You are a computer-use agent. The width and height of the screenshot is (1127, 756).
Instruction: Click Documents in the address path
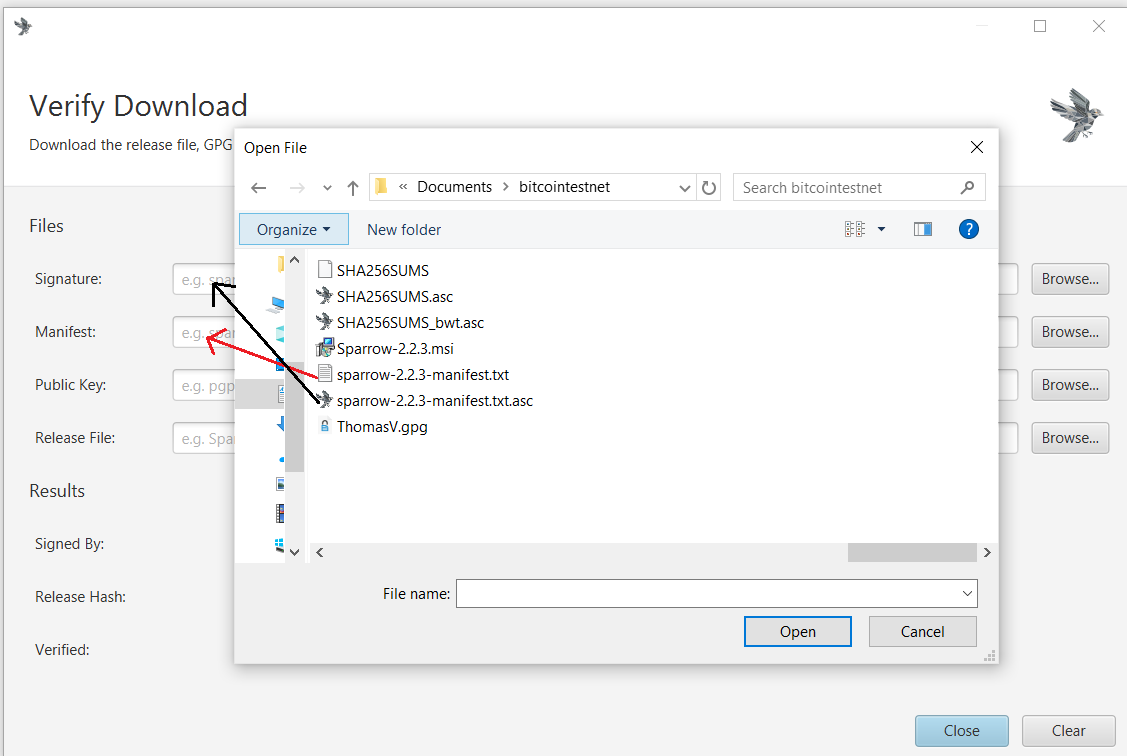(454, 187)
